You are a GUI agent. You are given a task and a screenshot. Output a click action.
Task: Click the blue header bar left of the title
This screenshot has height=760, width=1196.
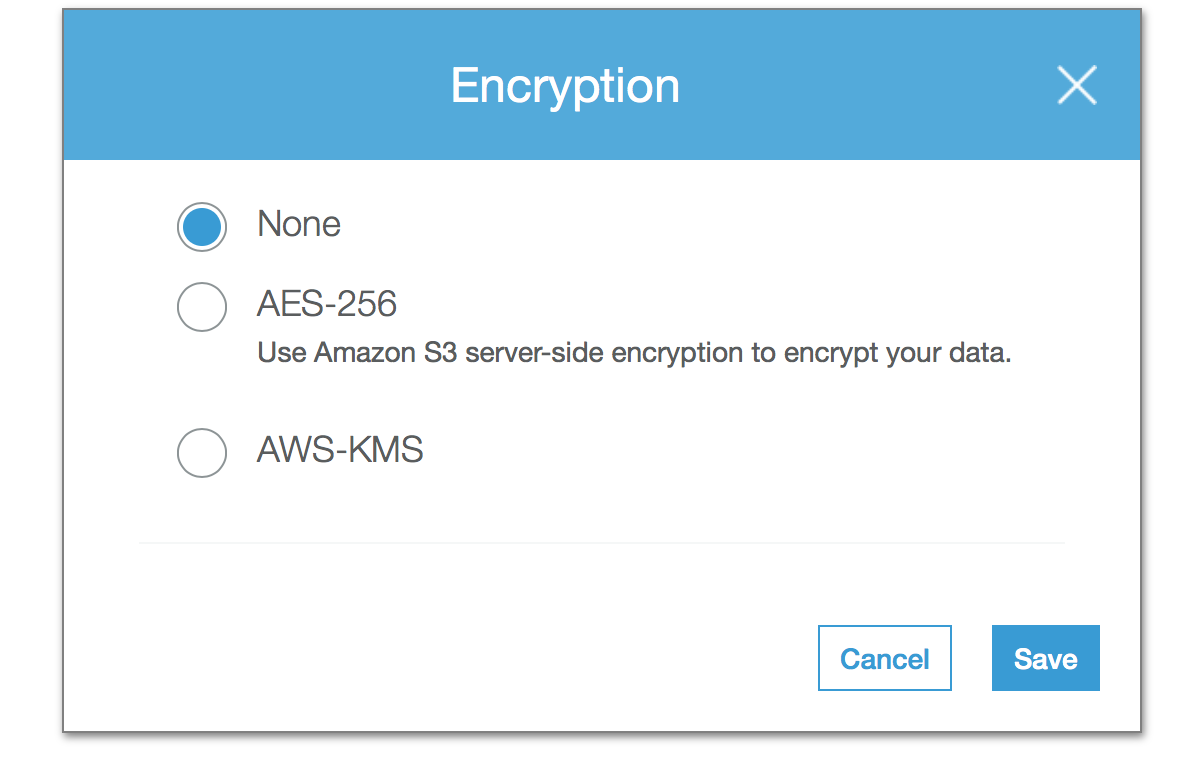pos(250,86)
